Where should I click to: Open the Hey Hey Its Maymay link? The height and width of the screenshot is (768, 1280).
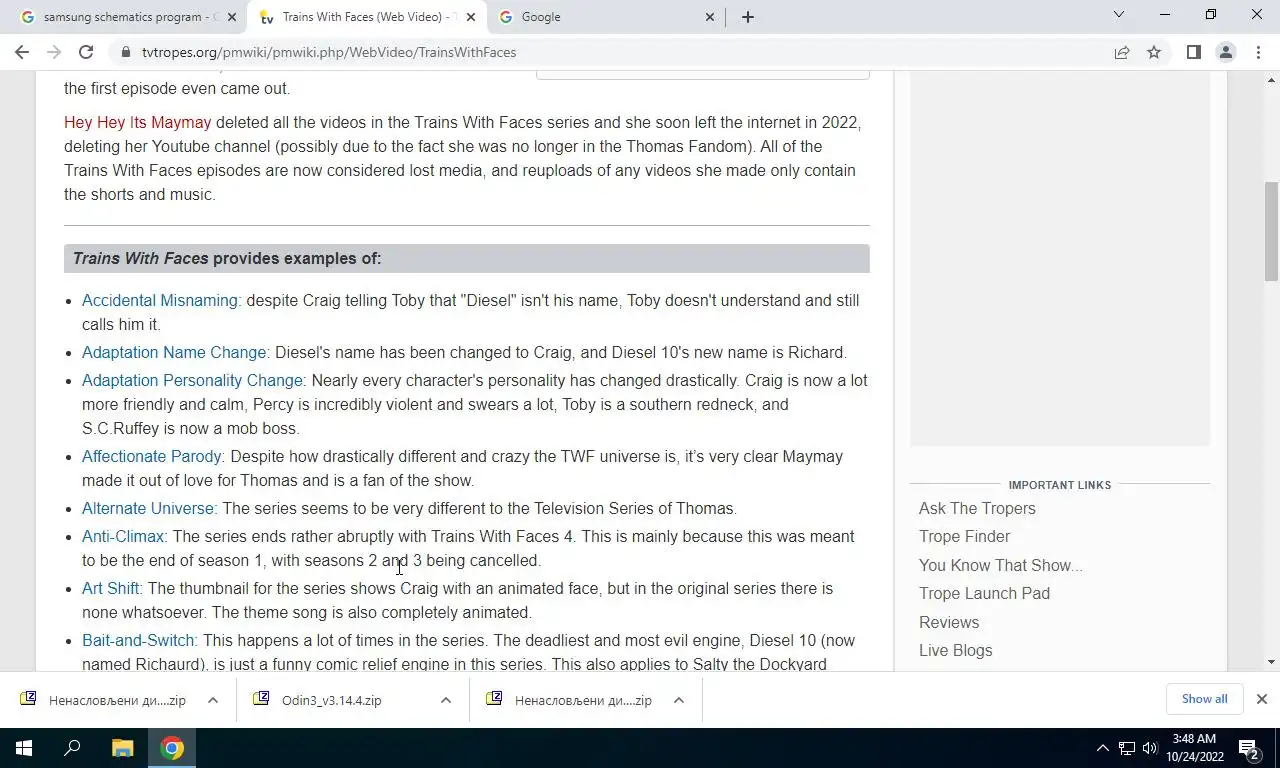pos(138,122)
